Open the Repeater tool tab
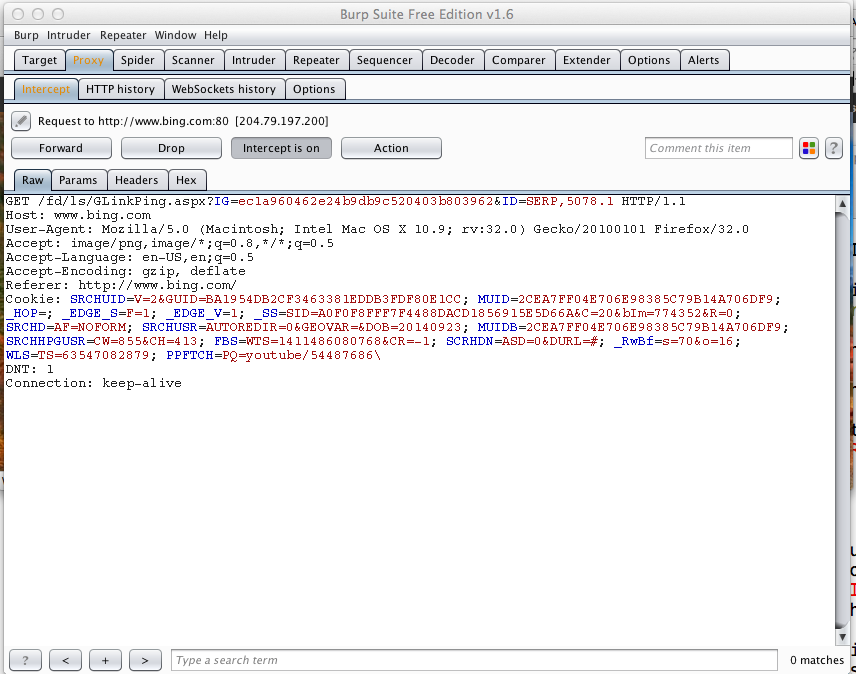The width and height of the screenshot is (856, 674). click(x=316, y=60)
